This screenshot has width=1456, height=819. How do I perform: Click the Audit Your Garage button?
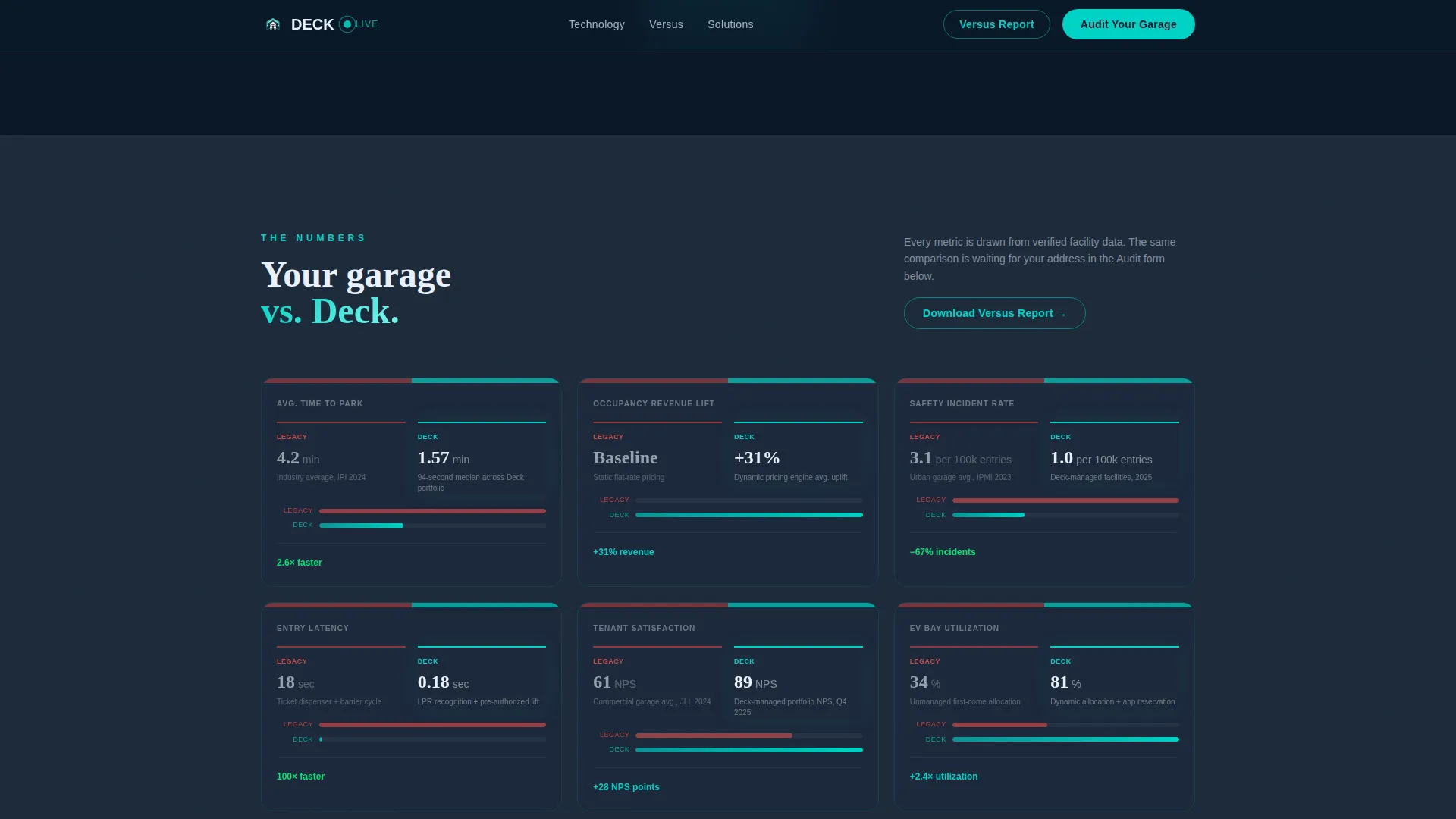point(1128,24)
